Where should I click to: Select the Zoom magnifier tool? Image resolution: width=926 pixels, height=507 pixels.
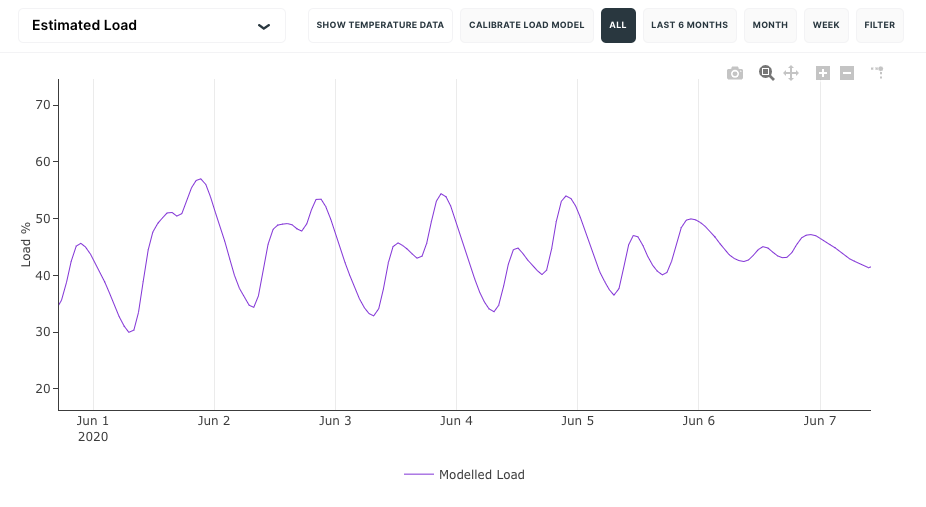tap(767, 73)
